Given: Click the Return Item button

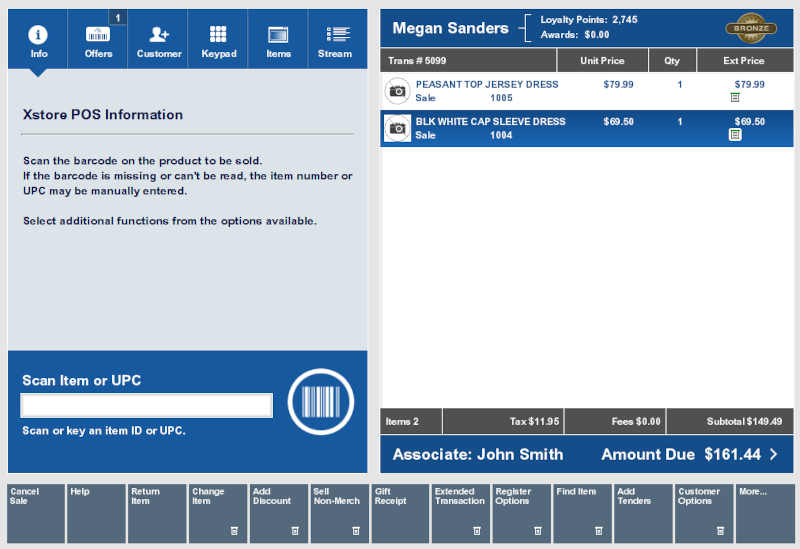Looking at the screenshot, I should point(157,514).
